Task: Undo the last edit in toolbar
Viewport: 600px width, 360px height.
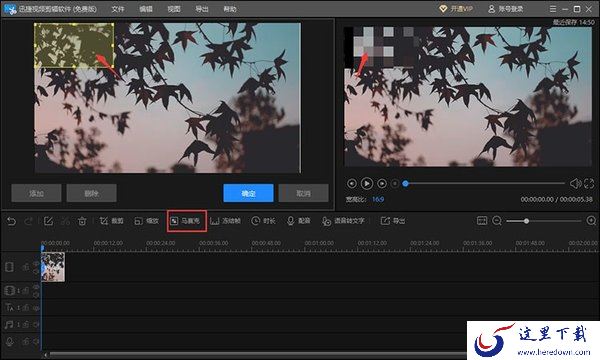Action: (11, 221)
